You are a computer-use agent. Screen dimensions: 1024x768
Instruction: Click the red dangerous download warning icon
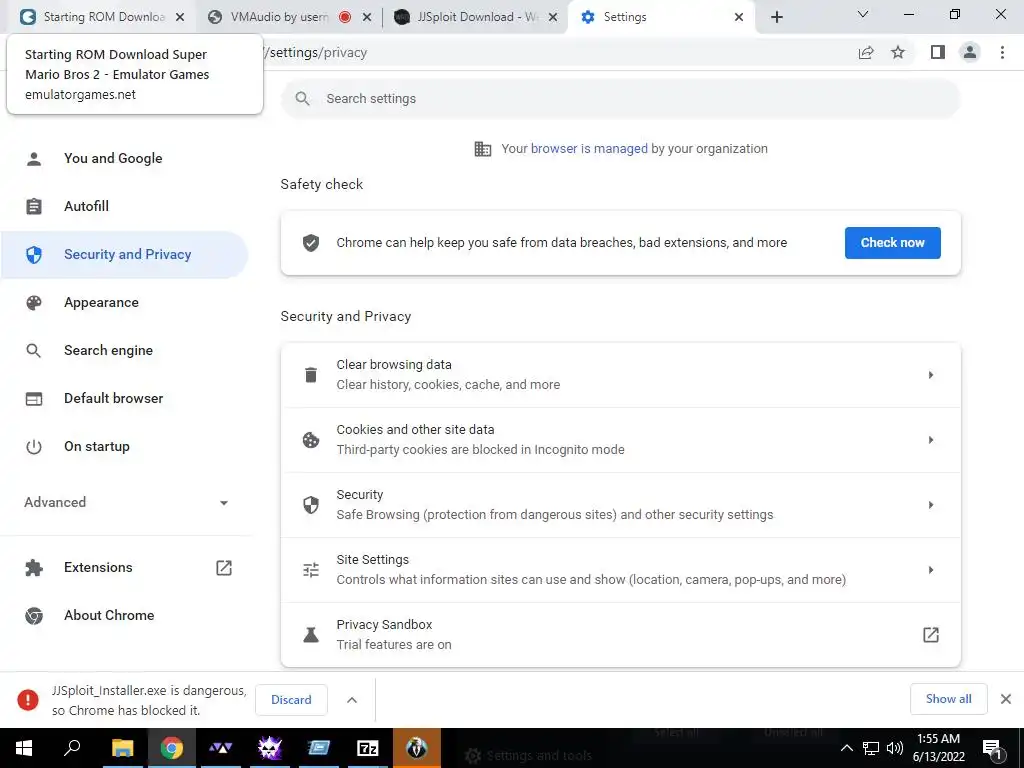click(28, 700)
